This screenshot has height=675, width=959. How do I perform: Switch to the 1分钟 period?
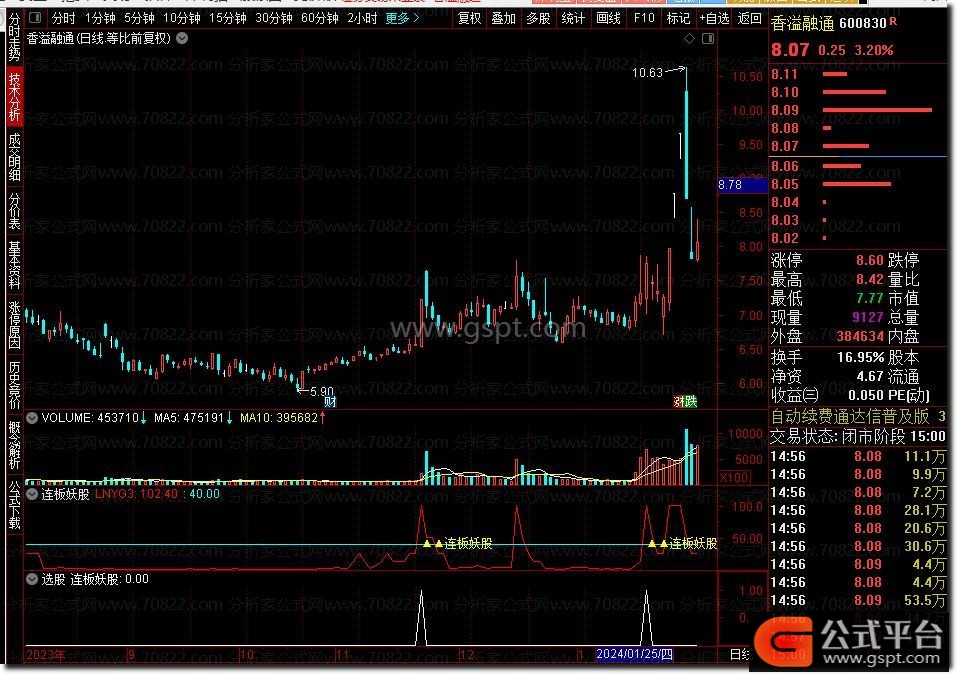coord(100,18)
